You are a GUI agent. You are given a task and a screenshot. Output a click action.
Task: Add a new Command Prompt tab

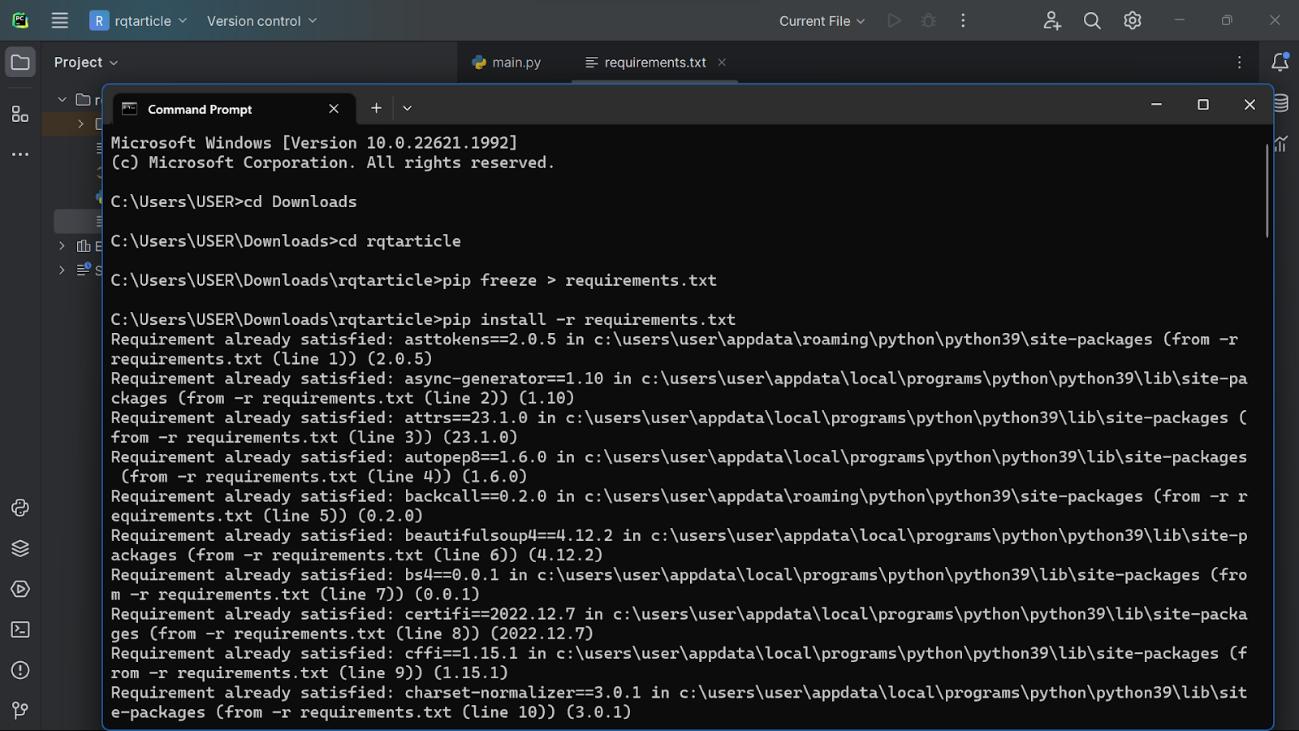pyautogui.click(x=376, y=108)
